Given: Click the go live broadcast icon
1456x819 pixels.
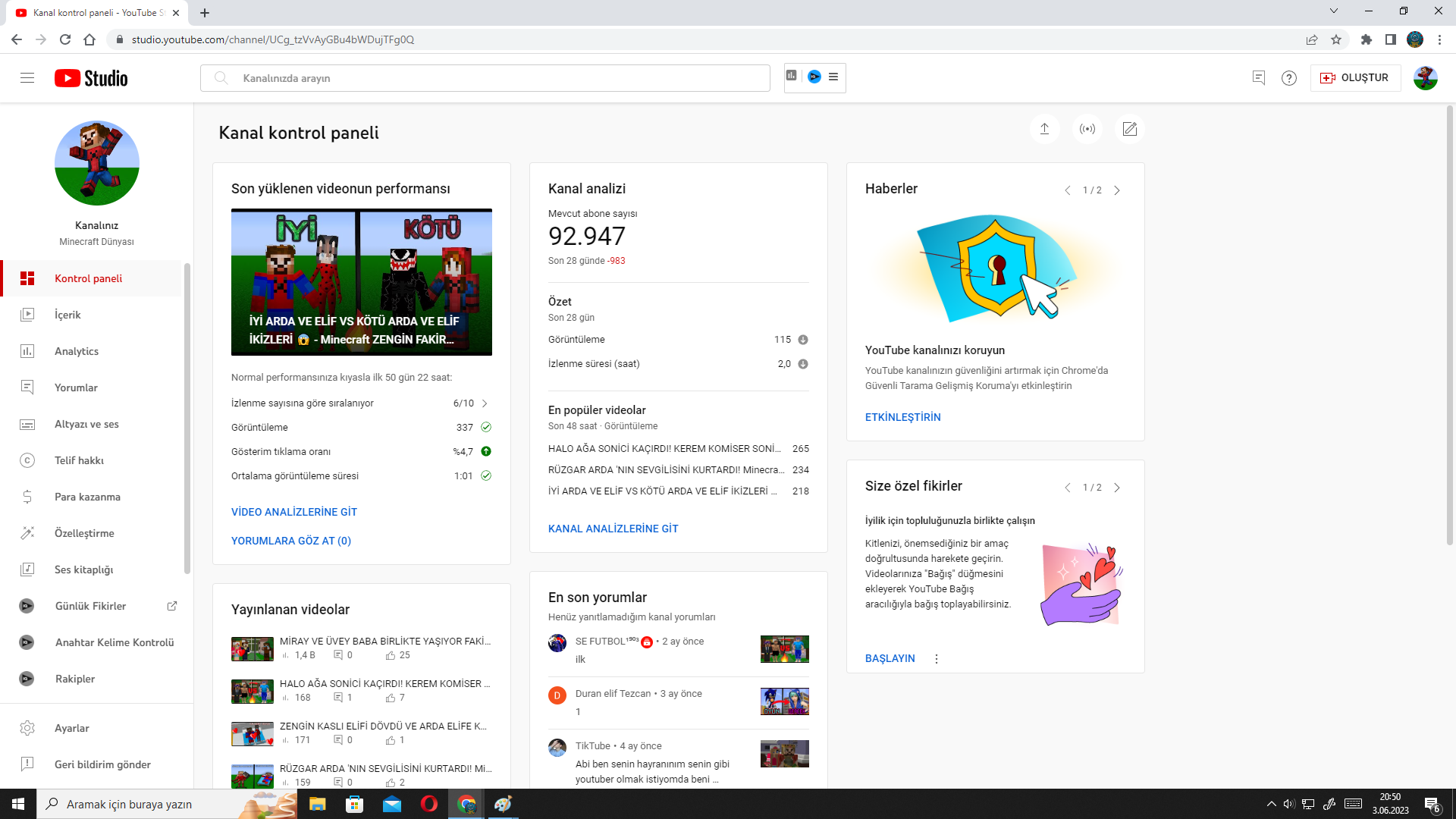Looking at the screenshot, I should (1087, 129).
